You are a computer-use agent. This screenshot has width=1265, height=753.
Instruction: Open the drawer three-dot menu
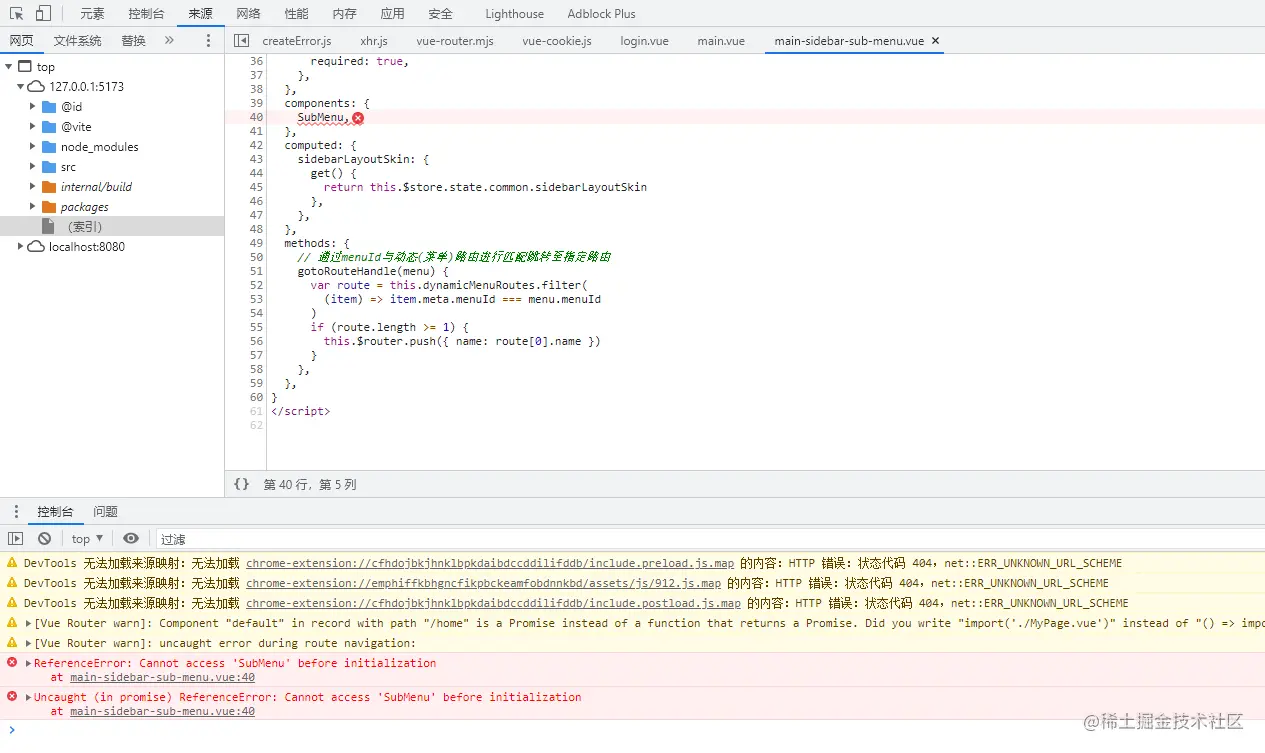(16, 512)
